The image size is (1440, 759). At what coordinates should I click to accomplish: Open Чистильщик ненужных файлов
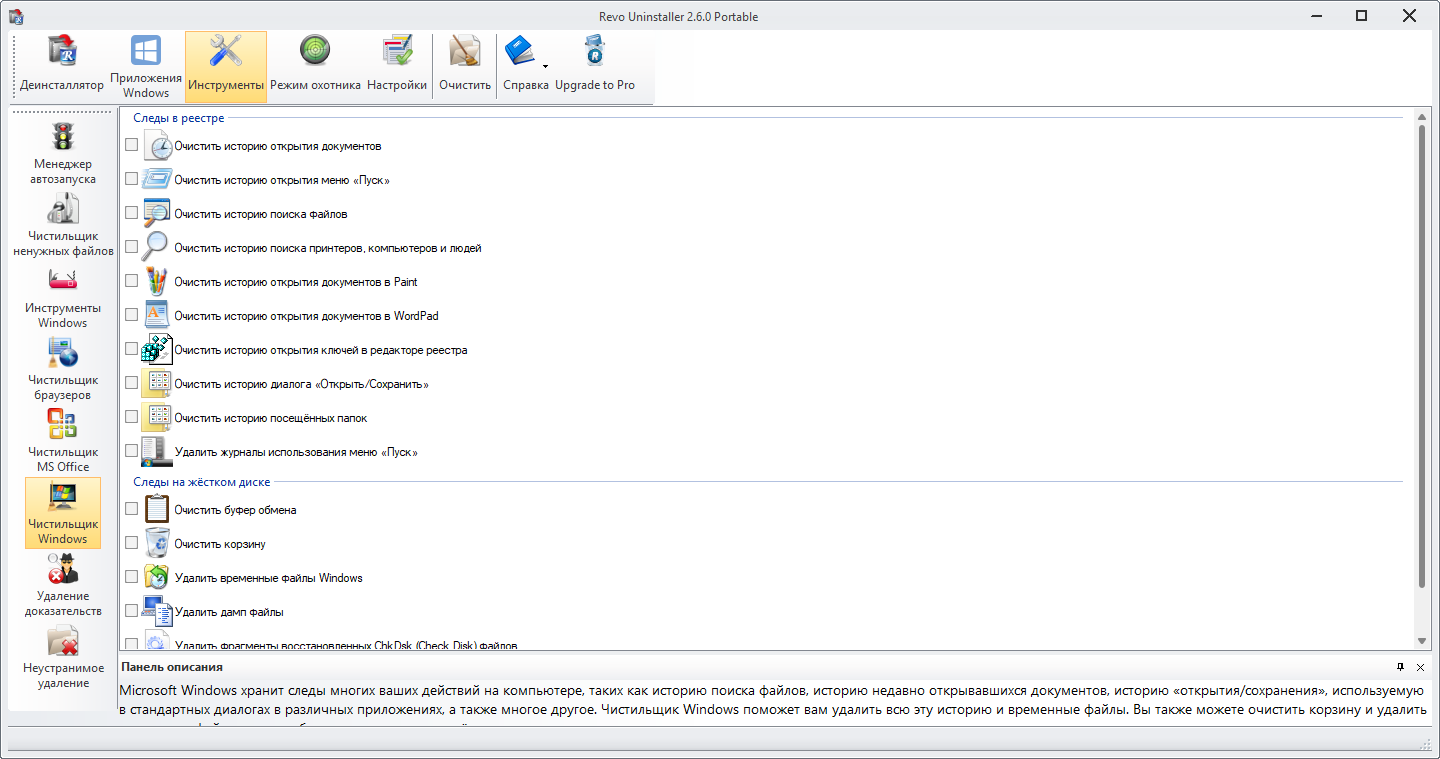point(63,225)
